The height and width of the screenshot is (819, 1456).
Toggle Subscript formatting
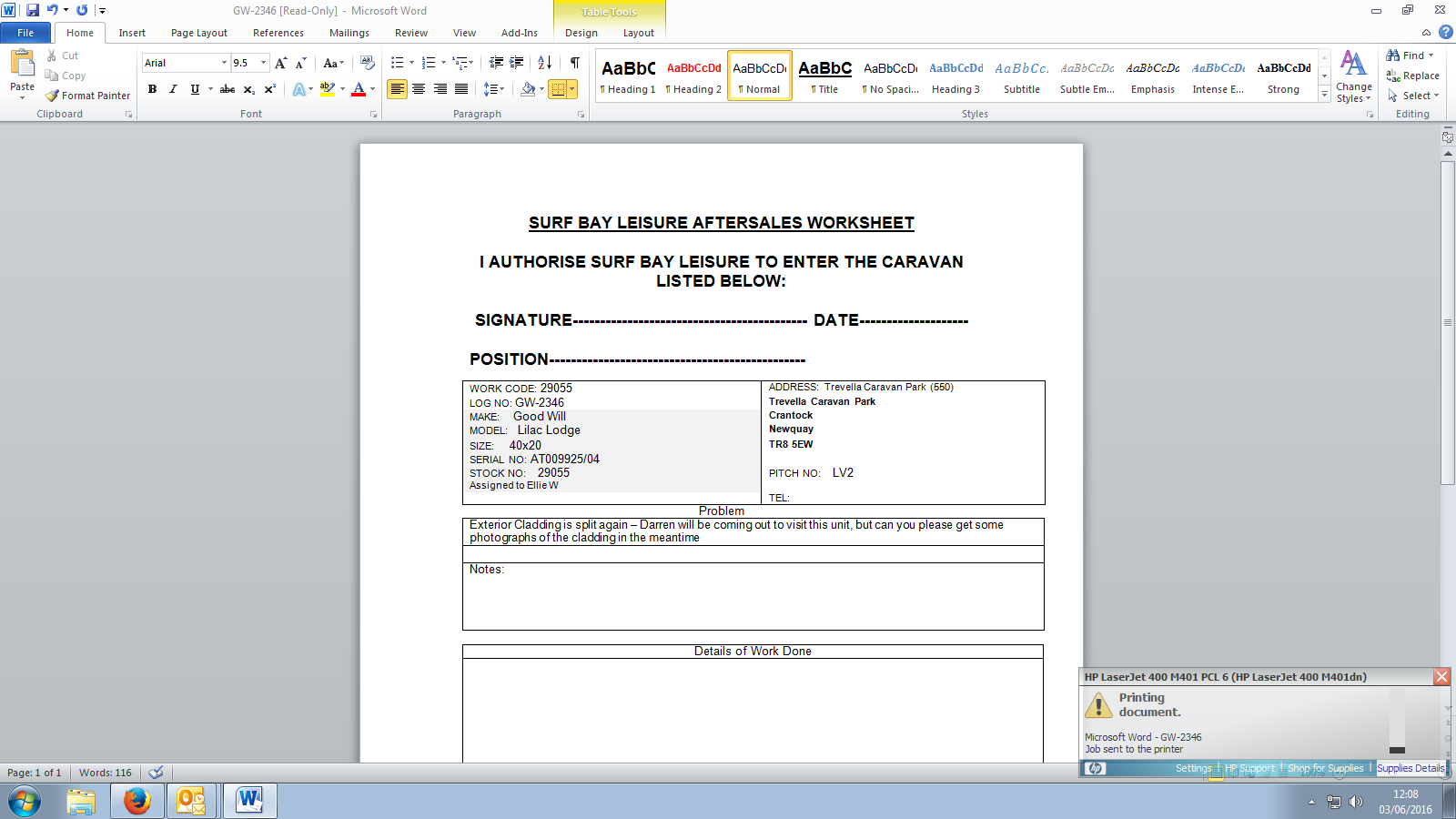248,89
